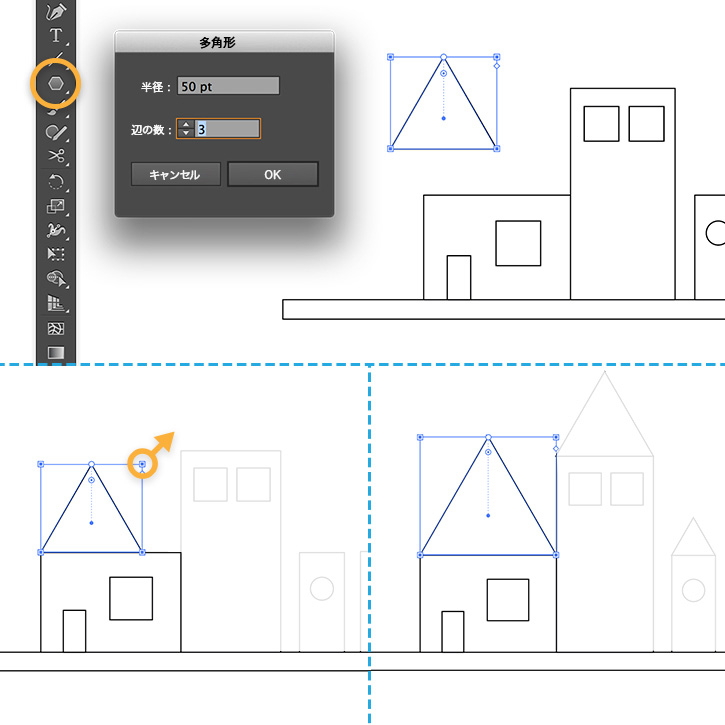Select faded circle window in bottom-left panel
Image resolution: width=725 pixels, height=725 pixels.
tap(322, 589)
